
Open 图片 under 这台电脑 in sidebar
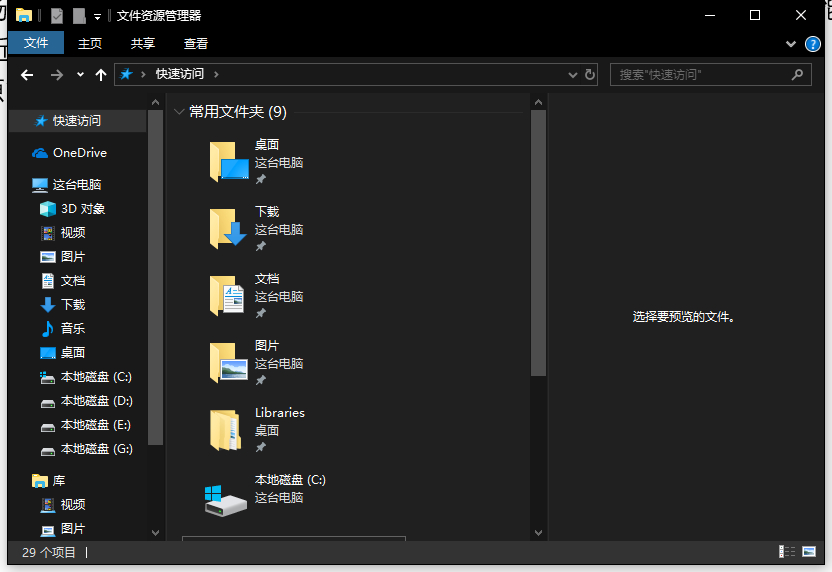[73, 257]
